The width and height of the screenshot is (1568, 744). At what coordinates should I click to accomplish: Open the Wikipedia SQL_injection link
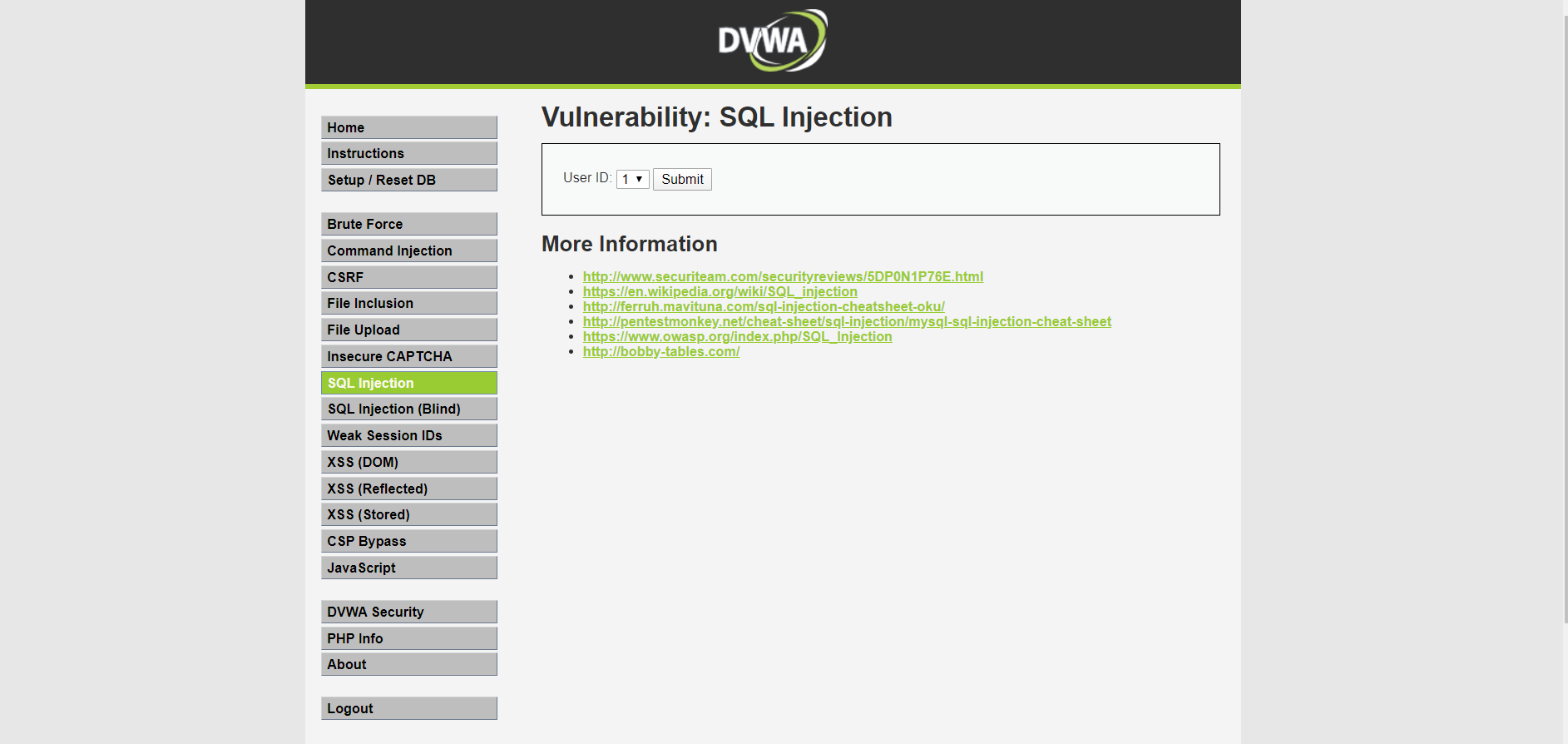[x=720, y=291]
